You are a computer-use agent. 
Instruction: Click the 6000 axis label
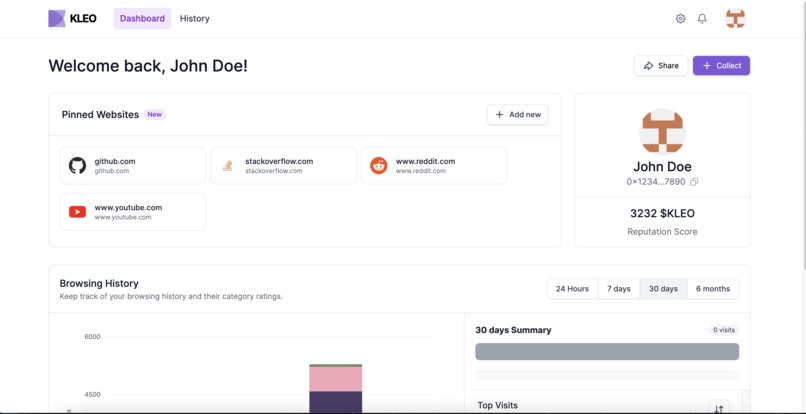point(93,337)
